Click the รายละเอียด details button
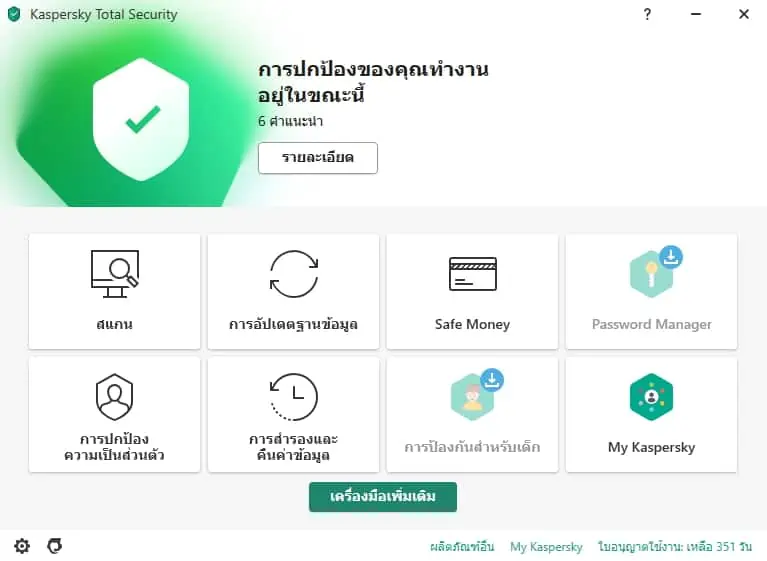This screenshot has width=767, height=561. 318,158
